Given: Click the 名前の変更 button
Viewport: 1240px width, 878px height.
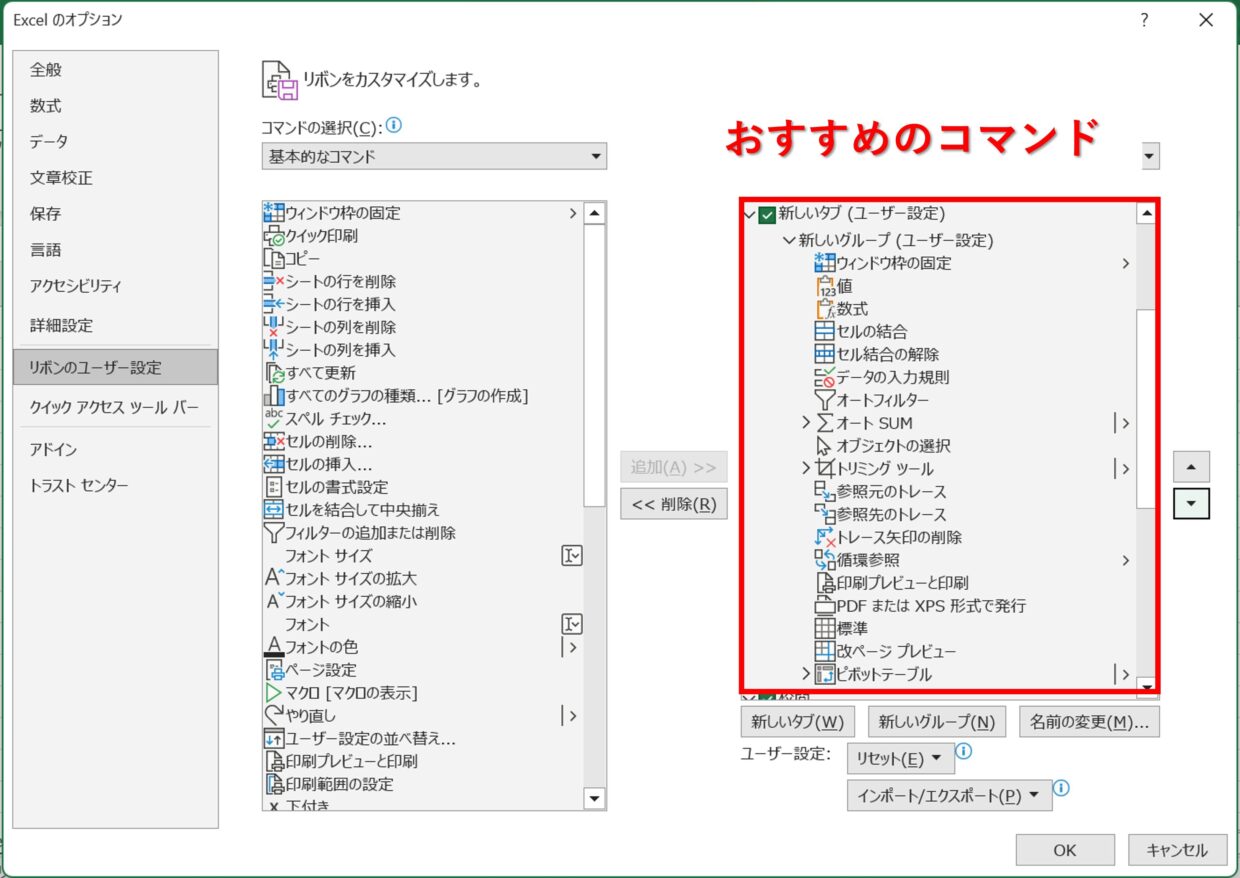Looking at the screenshot, I should click(x=1089, y=721).
